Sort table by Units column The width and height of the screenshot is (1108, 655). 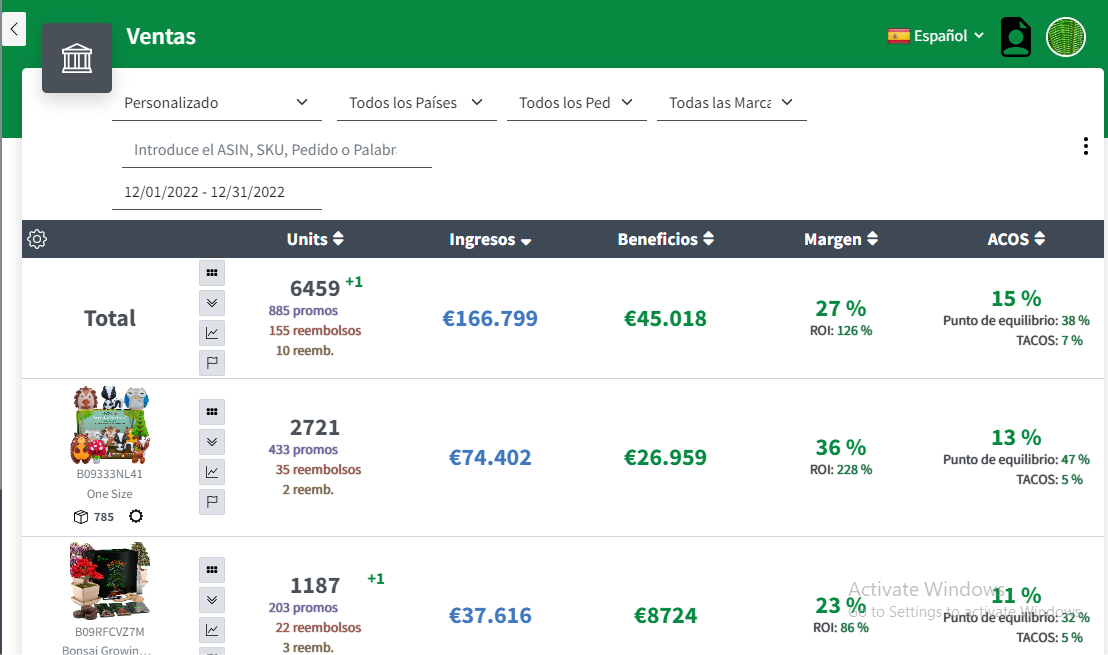click(x=315, y=239)
